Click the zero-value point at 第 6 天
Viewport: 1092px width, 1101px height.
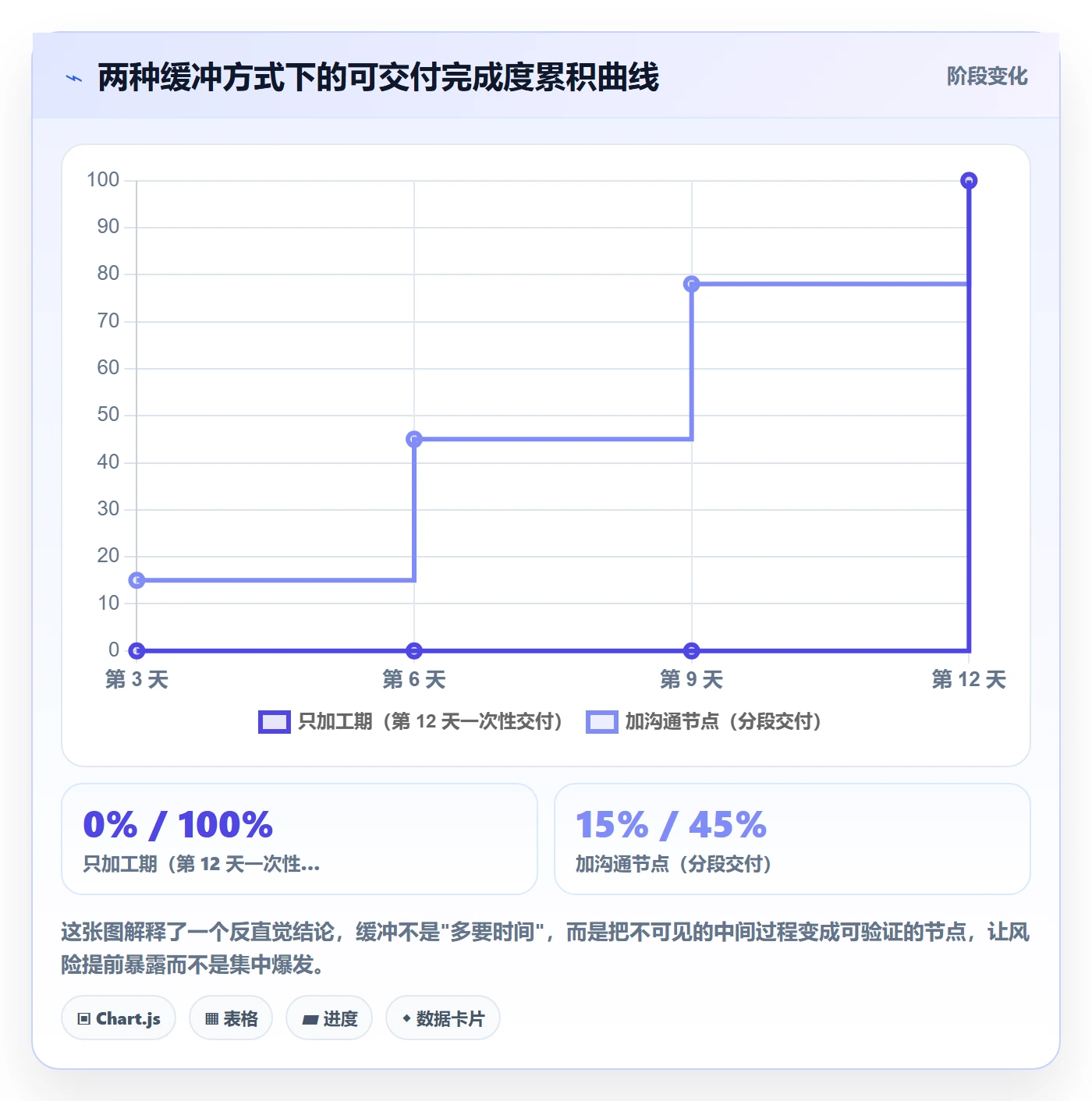414,650
